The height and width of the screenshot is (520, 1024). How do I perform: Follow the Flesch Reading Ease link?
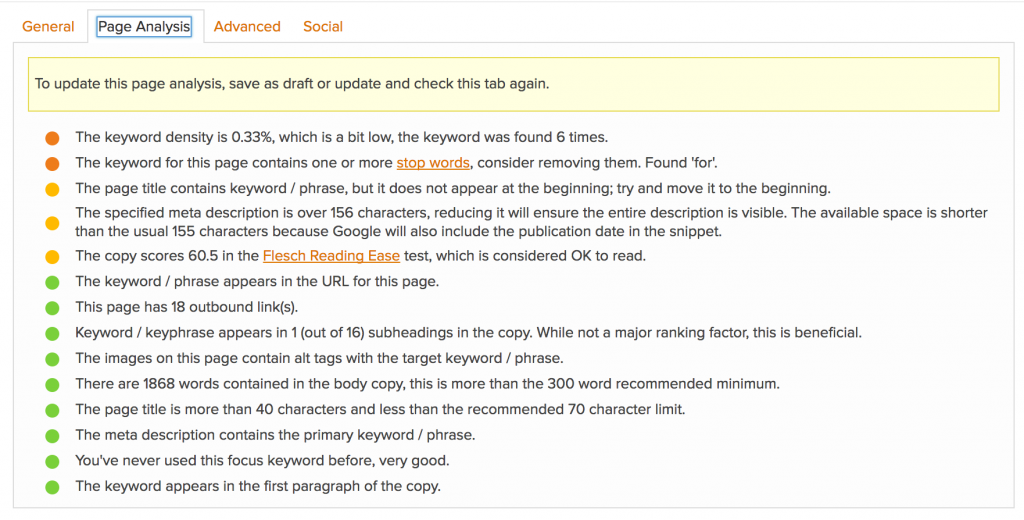pyautogui.click(x=331, y=256)
